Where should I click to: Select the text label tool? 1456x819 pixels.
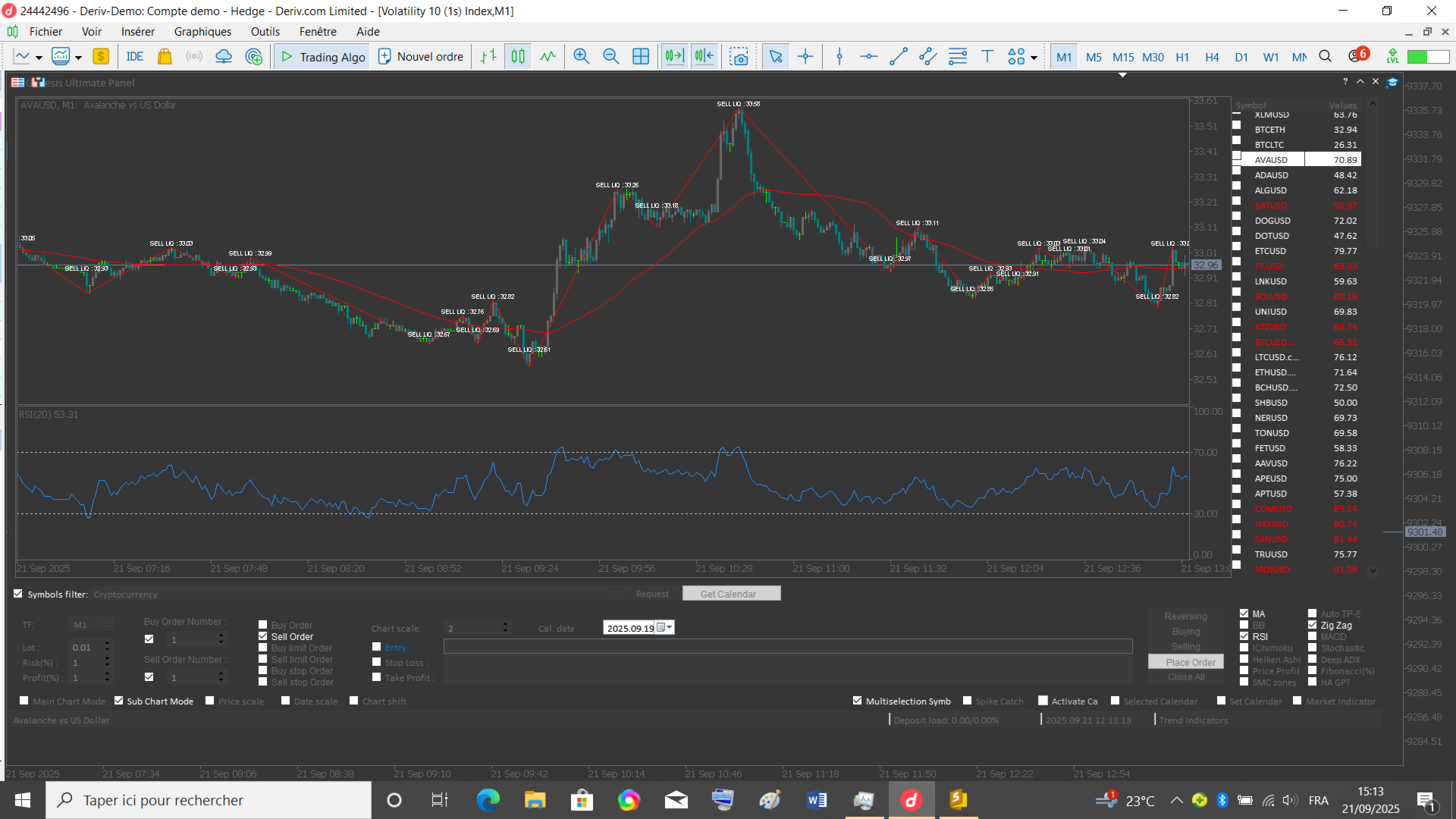pos(987,57)
